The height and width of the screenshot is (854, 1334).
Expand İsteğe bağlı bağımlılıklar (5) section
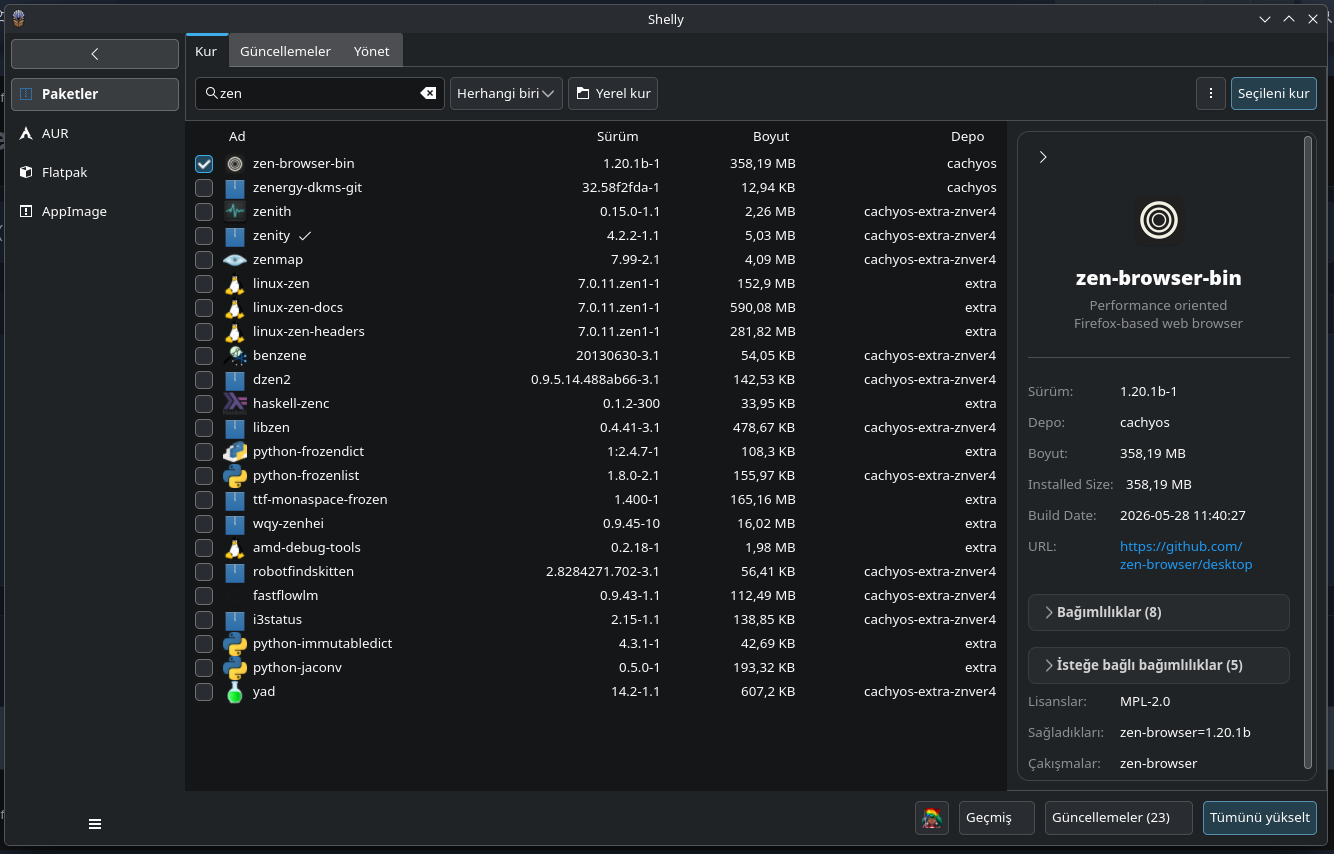pyautogui.click(x=1158, y=665)
